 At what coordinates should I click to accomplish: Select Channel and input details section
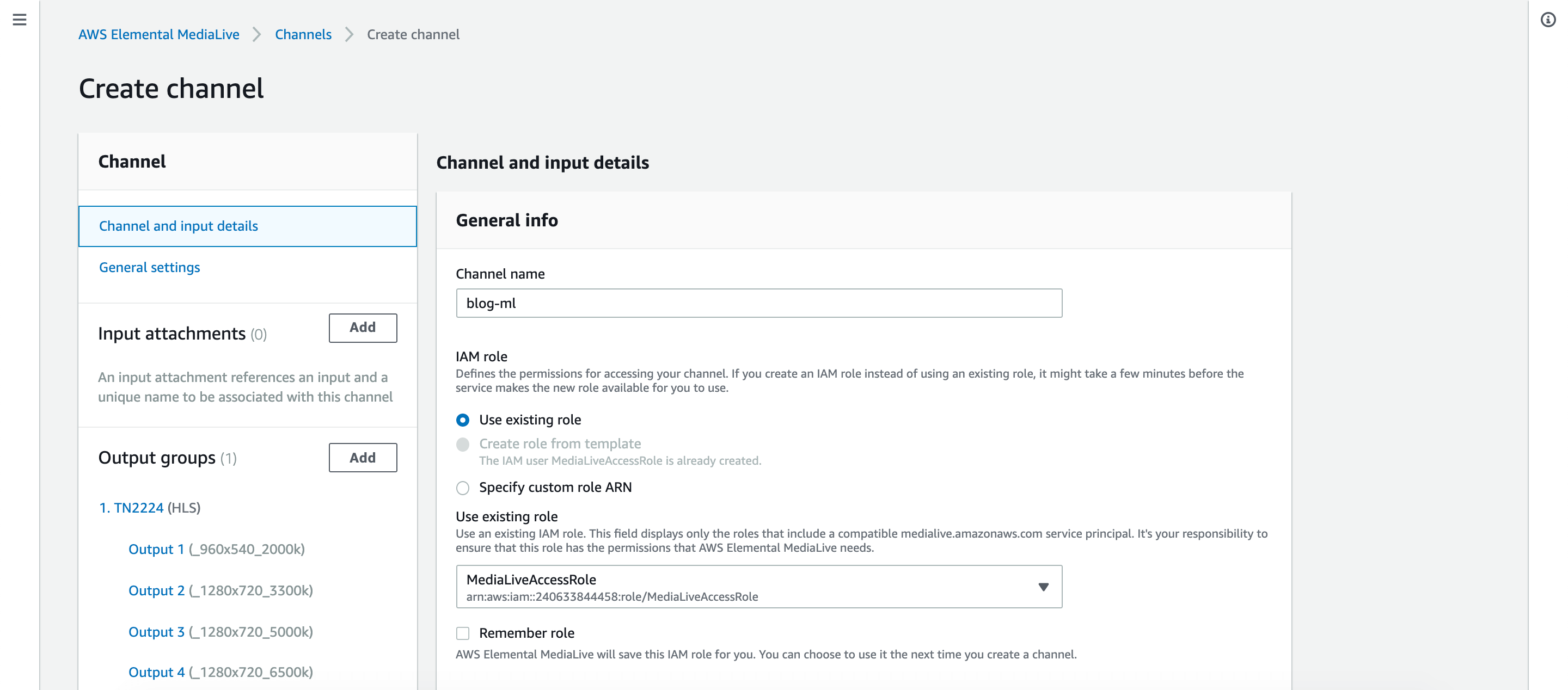point(247,226)
